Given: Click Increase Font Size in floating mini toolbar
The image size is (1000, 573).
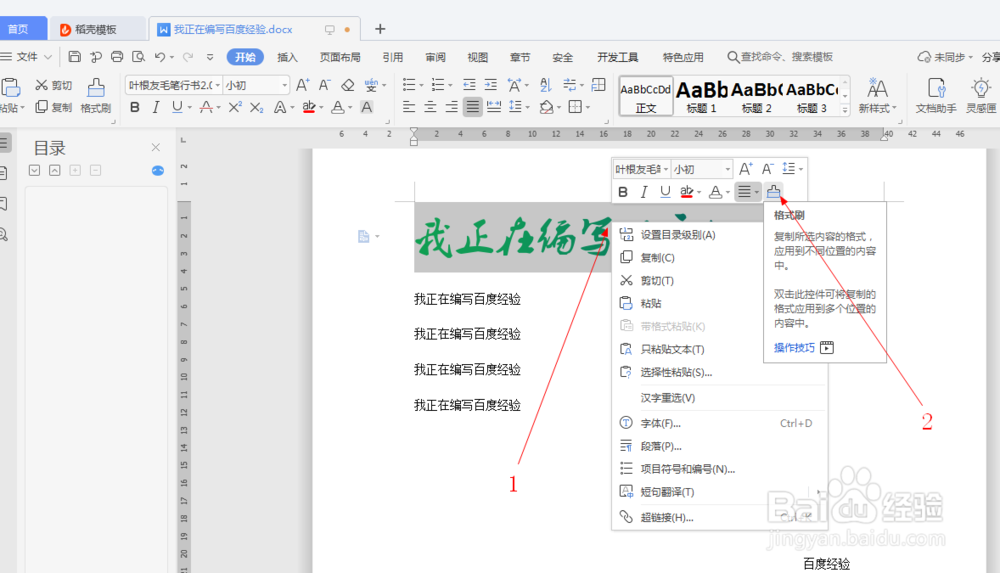Looking at the screenshot, I should pos(745,168).
